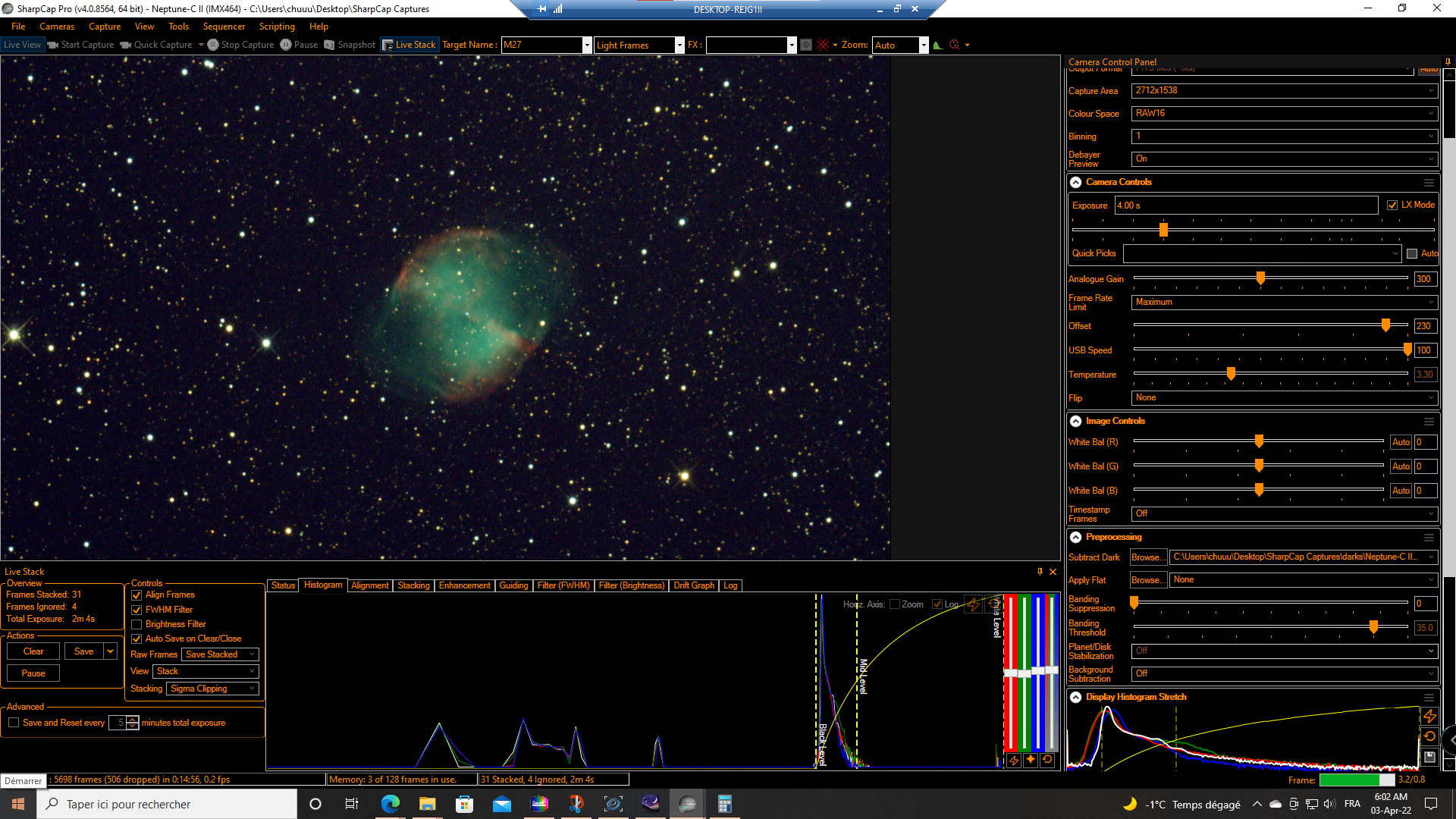
Task: Open Microsoft Edge from the taskbar
Action: click(x=391, y=804)
